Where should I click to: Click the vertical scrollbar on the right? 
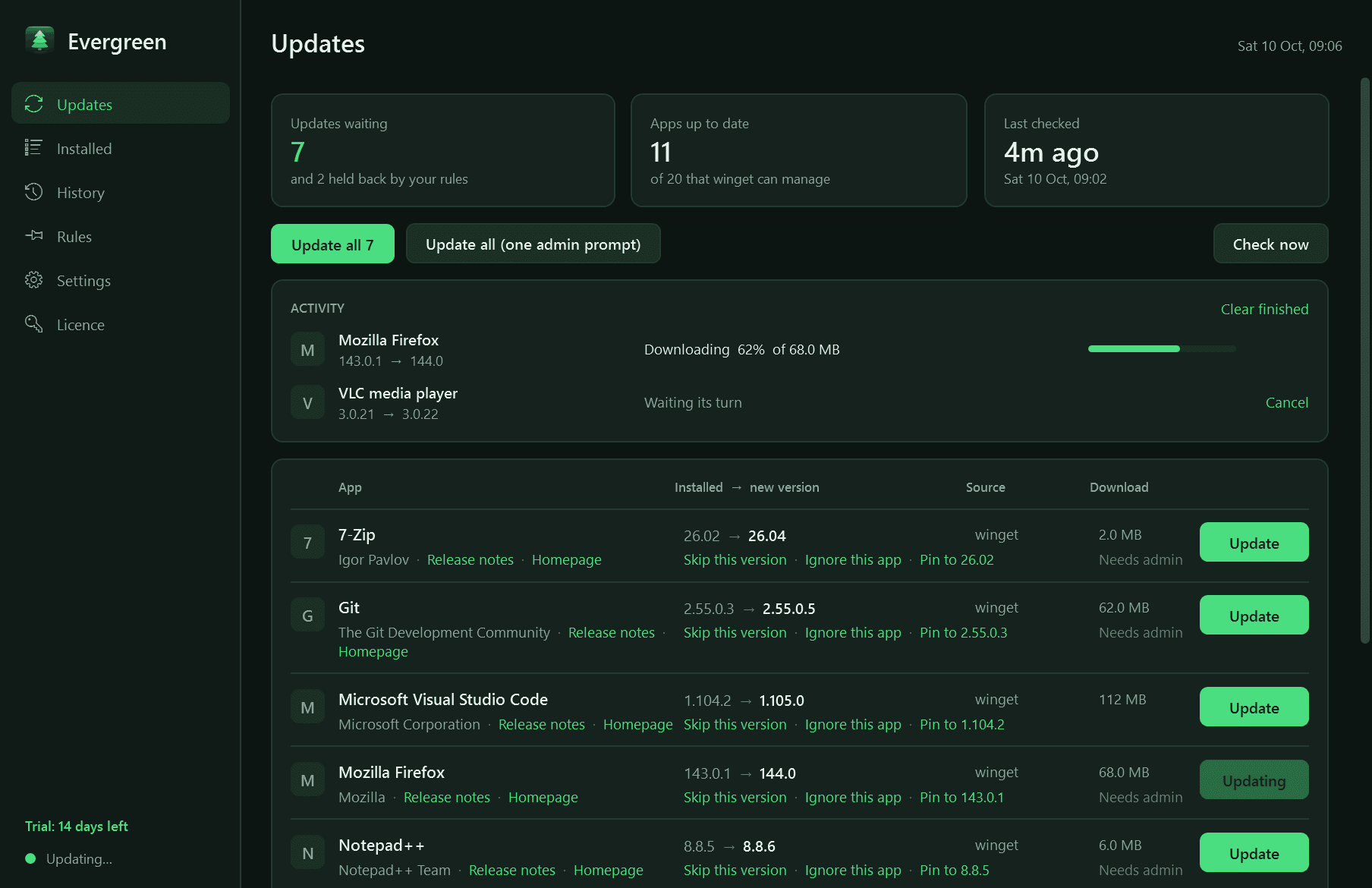click(1365, 361)
